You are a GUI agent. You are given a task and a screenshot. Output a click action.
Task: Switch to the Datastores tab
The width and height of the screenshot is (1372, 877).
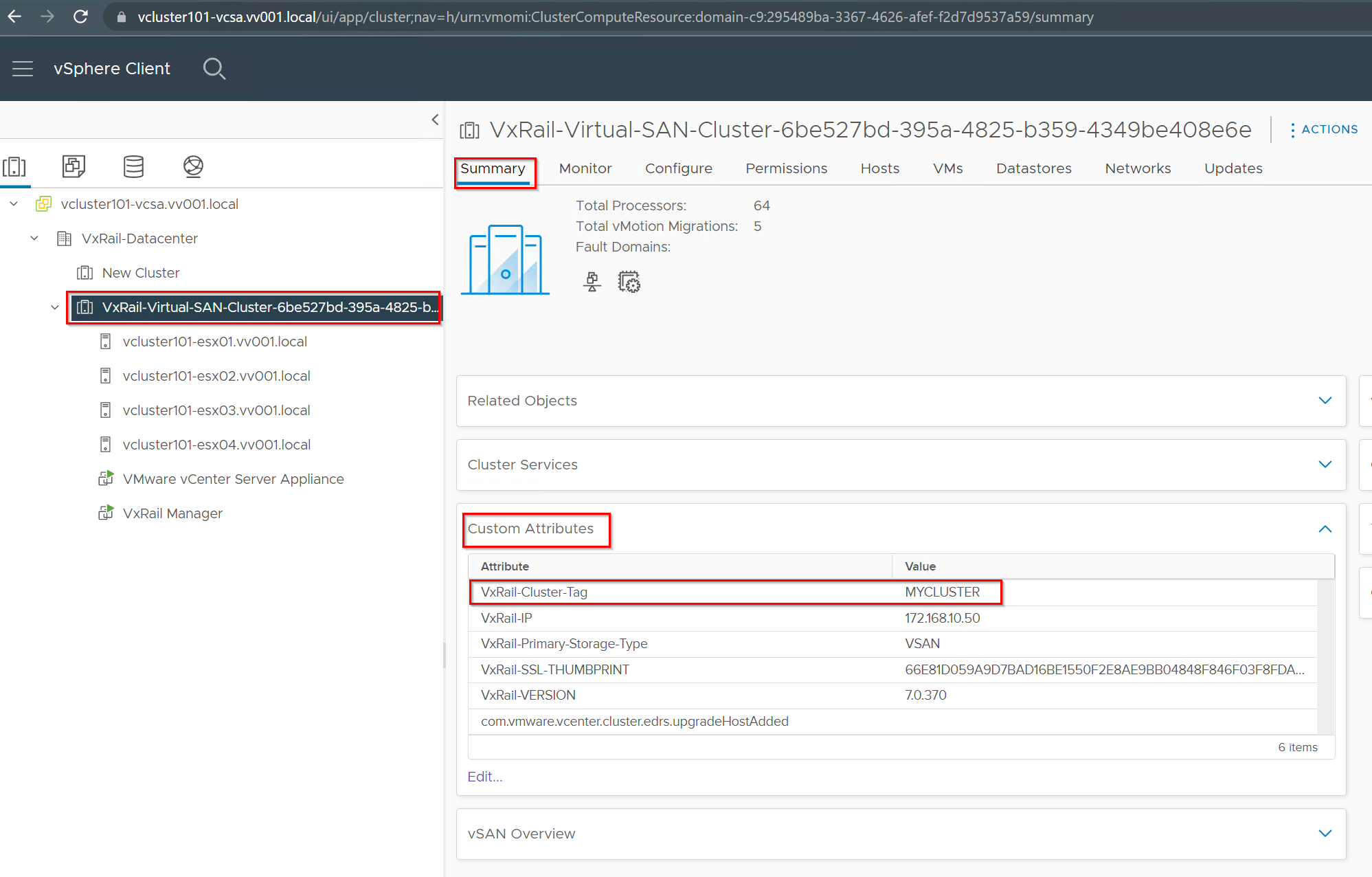[x=1033, y=168]
